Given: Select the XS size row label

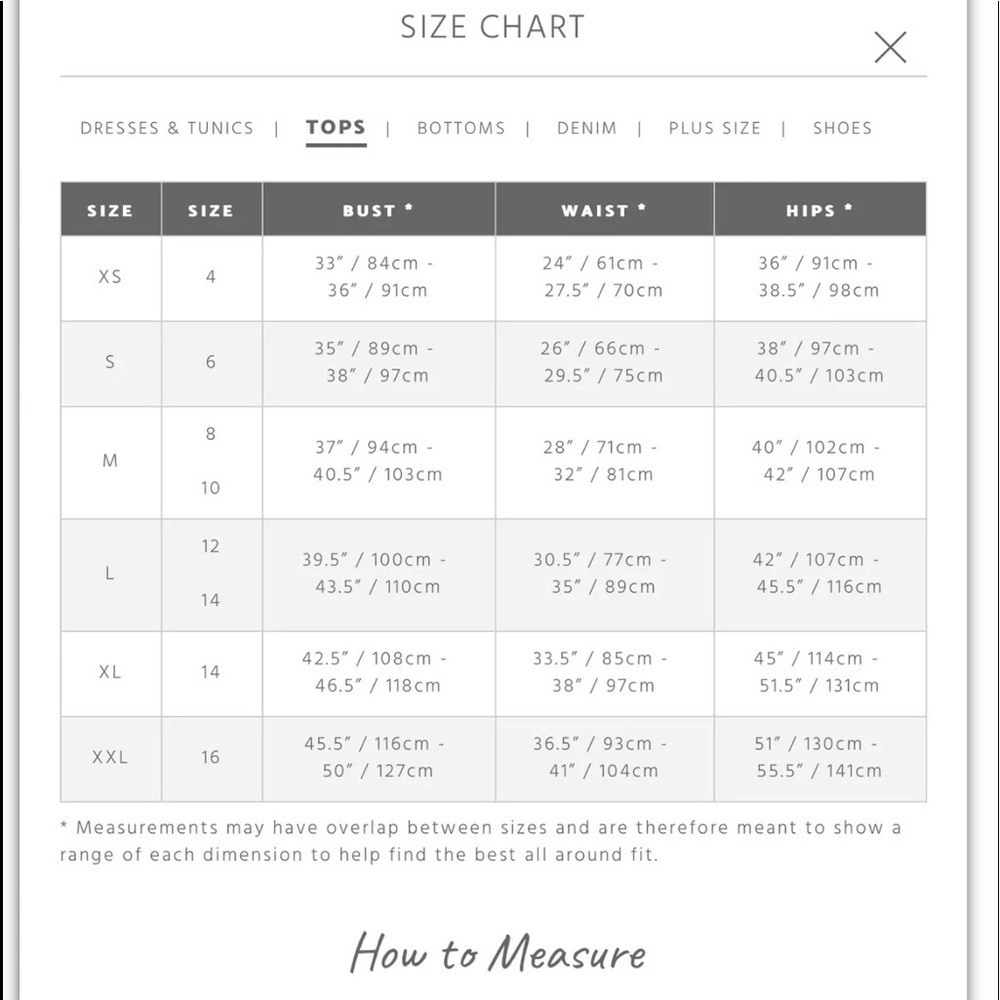Looking at the screenshot, I should click(110, 277).
